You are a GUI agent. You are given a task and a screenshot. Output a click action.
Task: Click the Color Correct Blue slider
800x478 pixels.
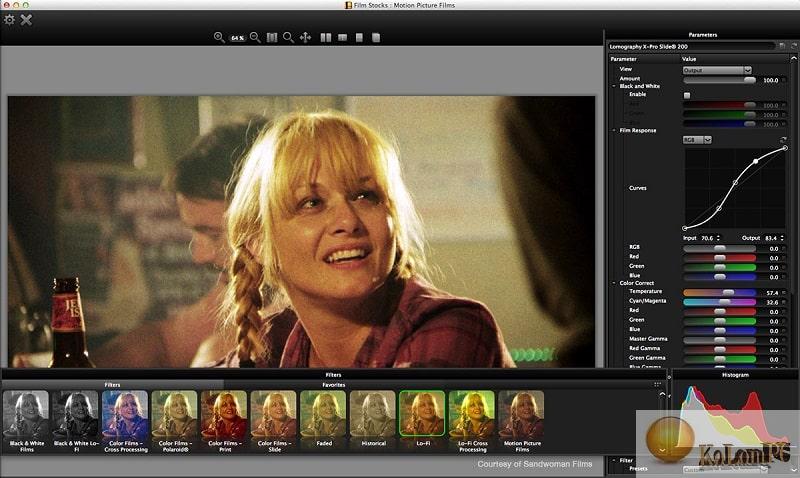pyautogui.click(x=719, y=331)
